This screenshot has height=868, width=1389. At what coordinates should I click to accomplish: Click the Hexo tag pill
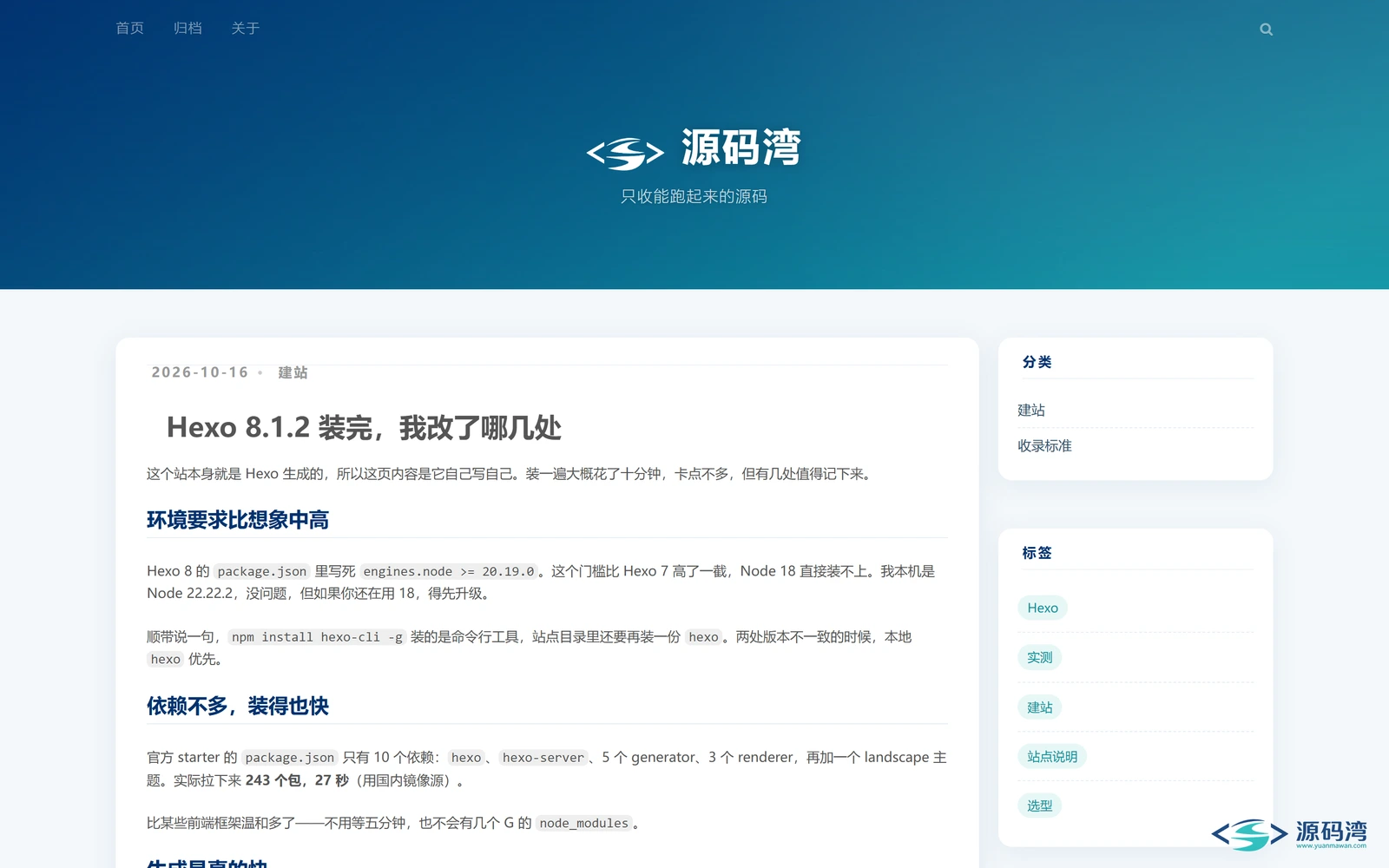pyautogui.click(x=1043, y=608)
